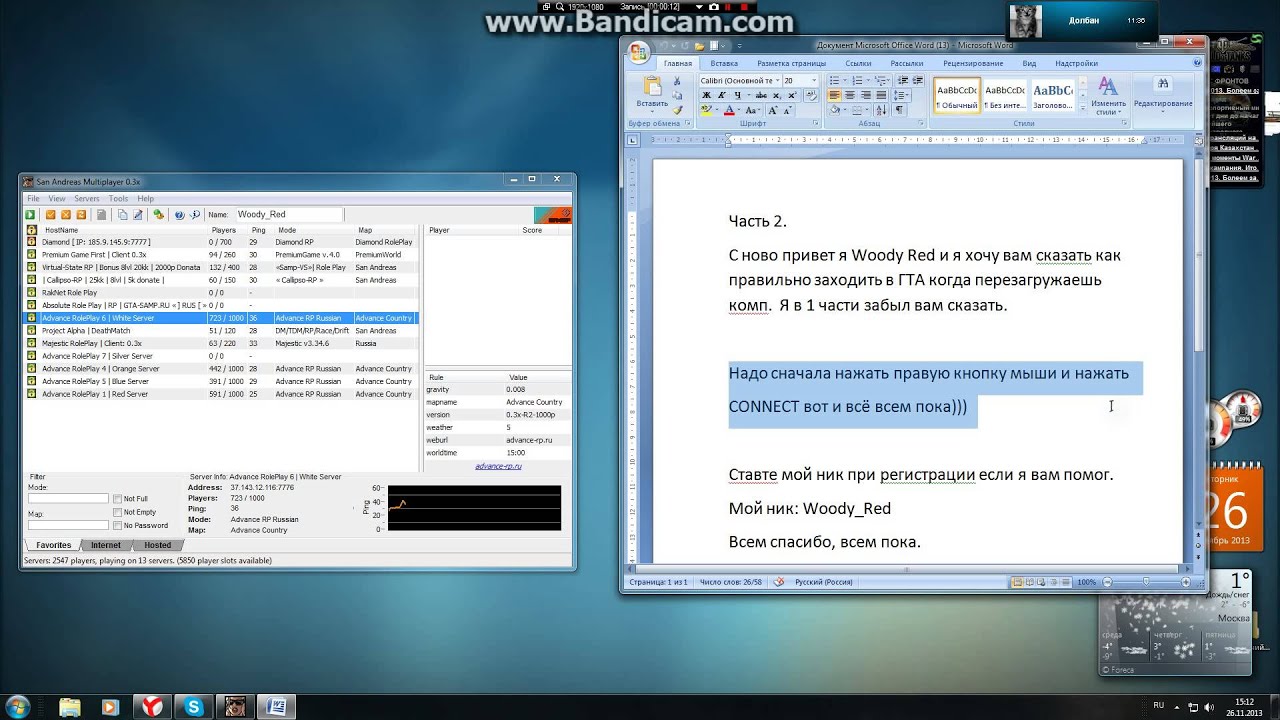
Task: Switch Word to Full Screen Reading view
Action: (1030, 582)
